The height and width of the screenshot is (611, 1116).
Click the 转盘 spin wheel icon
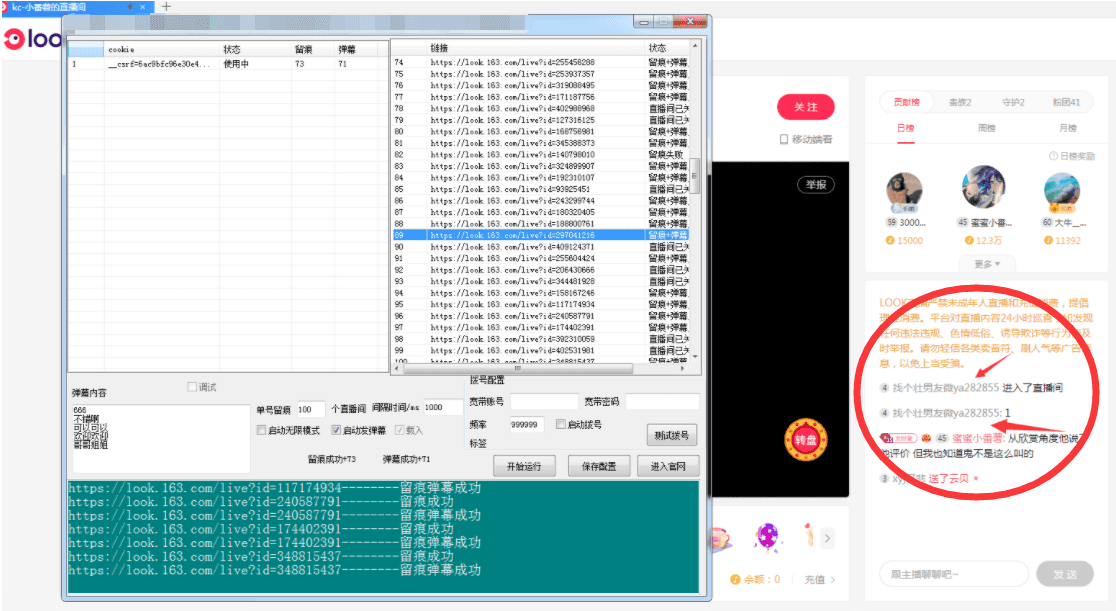click(x=805, y=440)
